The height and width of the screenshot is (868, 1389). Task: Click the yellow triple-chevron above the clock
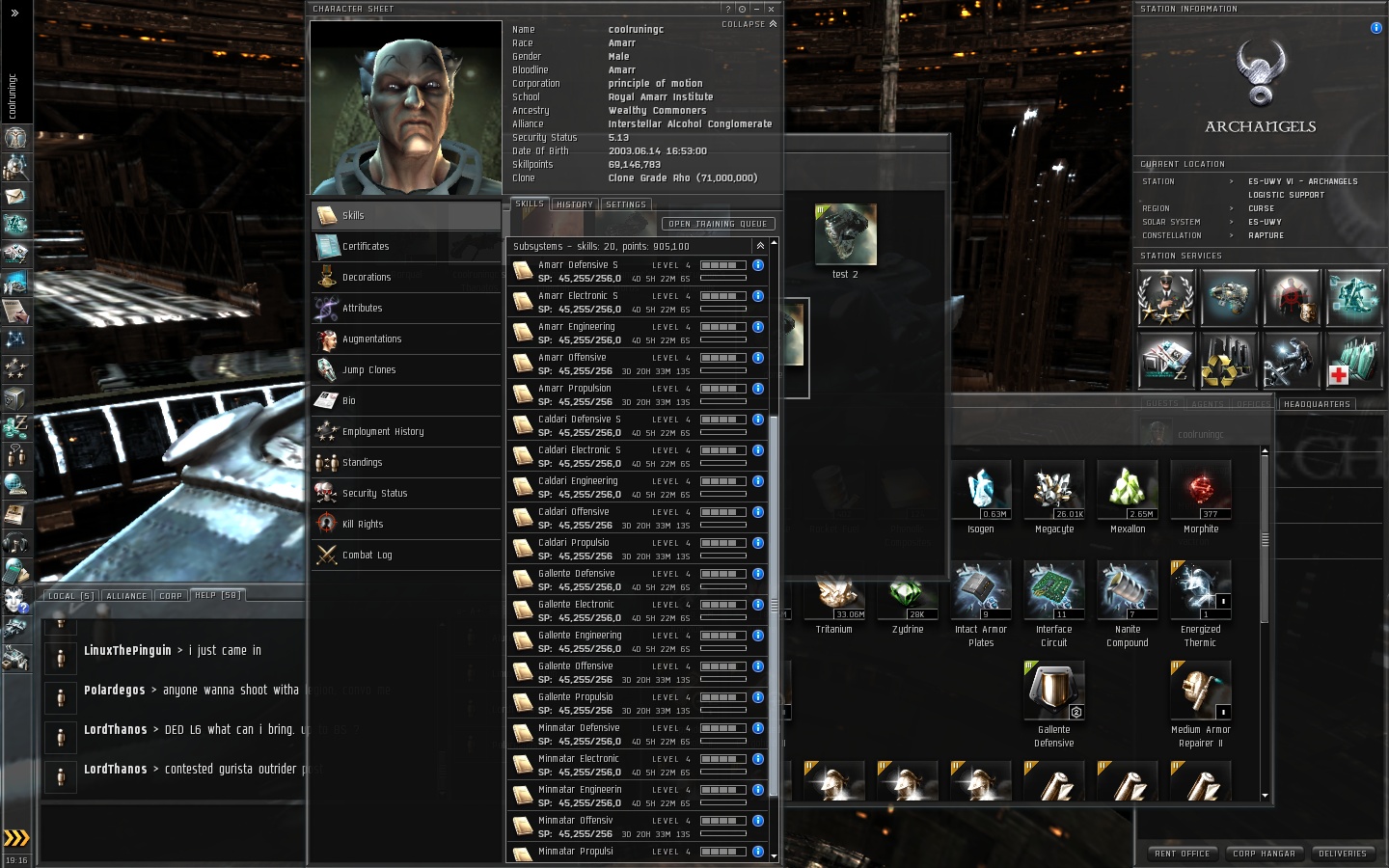[x=16, y=837]
